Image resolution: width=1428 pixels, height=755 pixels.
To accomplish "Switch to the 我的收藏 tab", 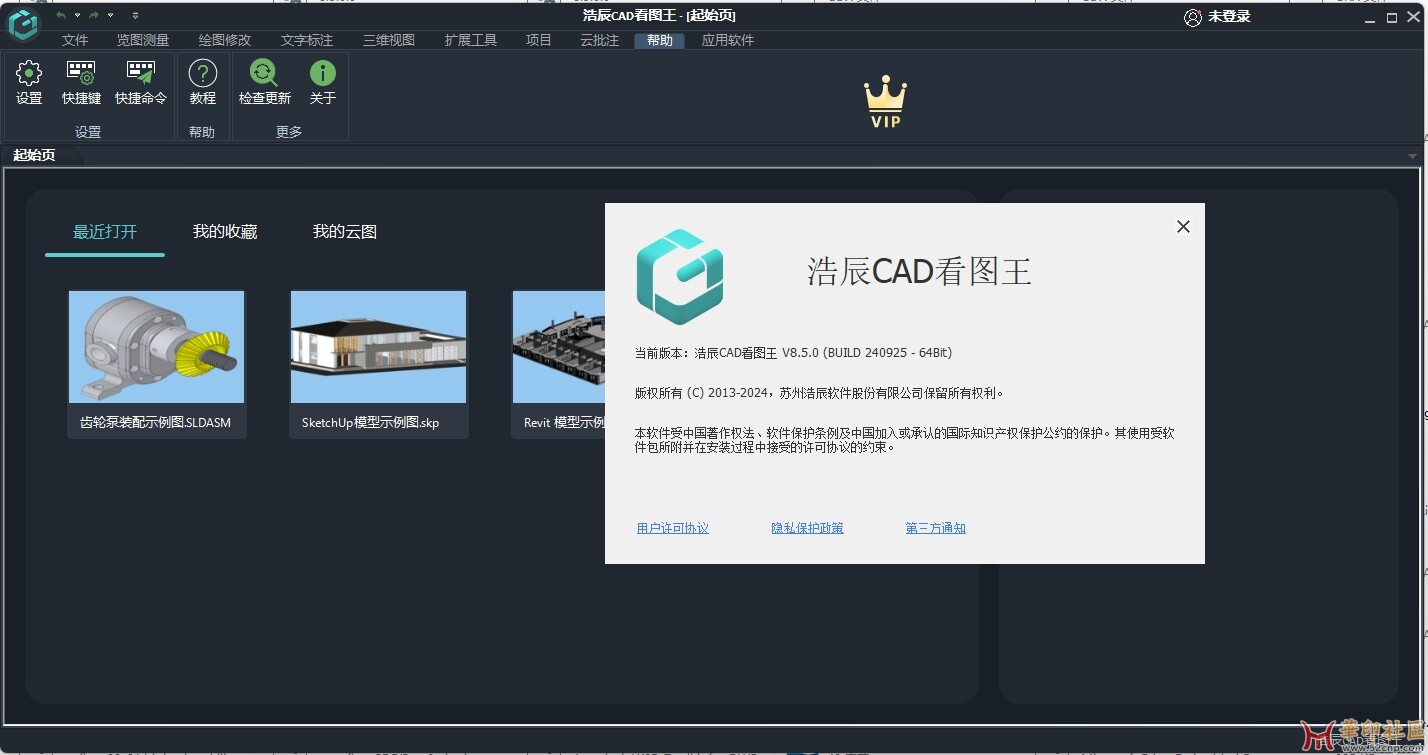I will pyautogui.click(x=225, y=231).
